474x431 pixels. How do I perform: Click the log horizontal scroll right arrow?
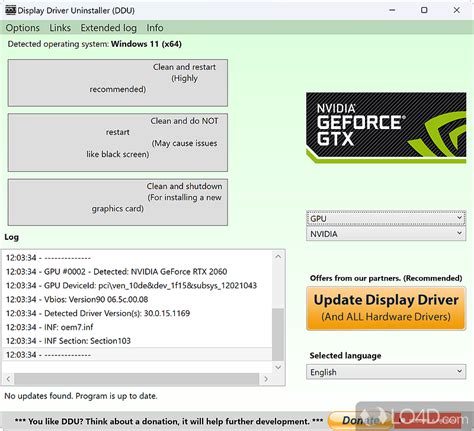click(x=266, y=379)
